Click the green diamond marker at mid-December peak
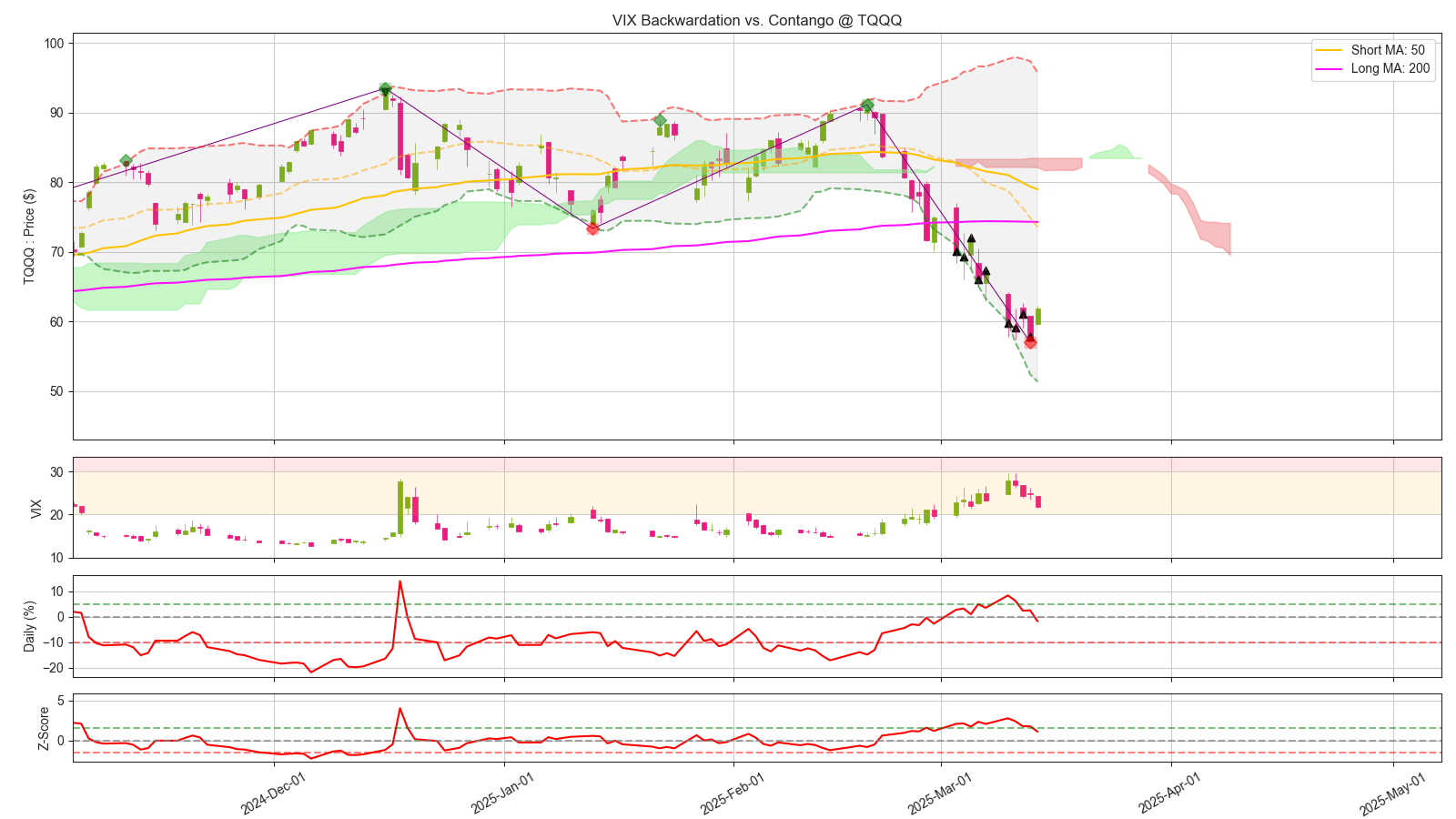The image size is (1456, 819). [386, 89]
